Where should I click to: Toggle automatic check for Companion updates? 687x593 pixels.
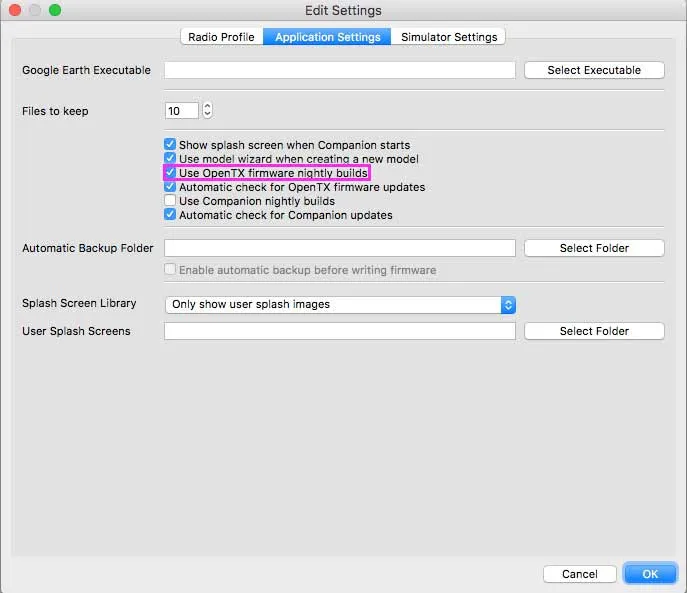[x=170, y=215]
